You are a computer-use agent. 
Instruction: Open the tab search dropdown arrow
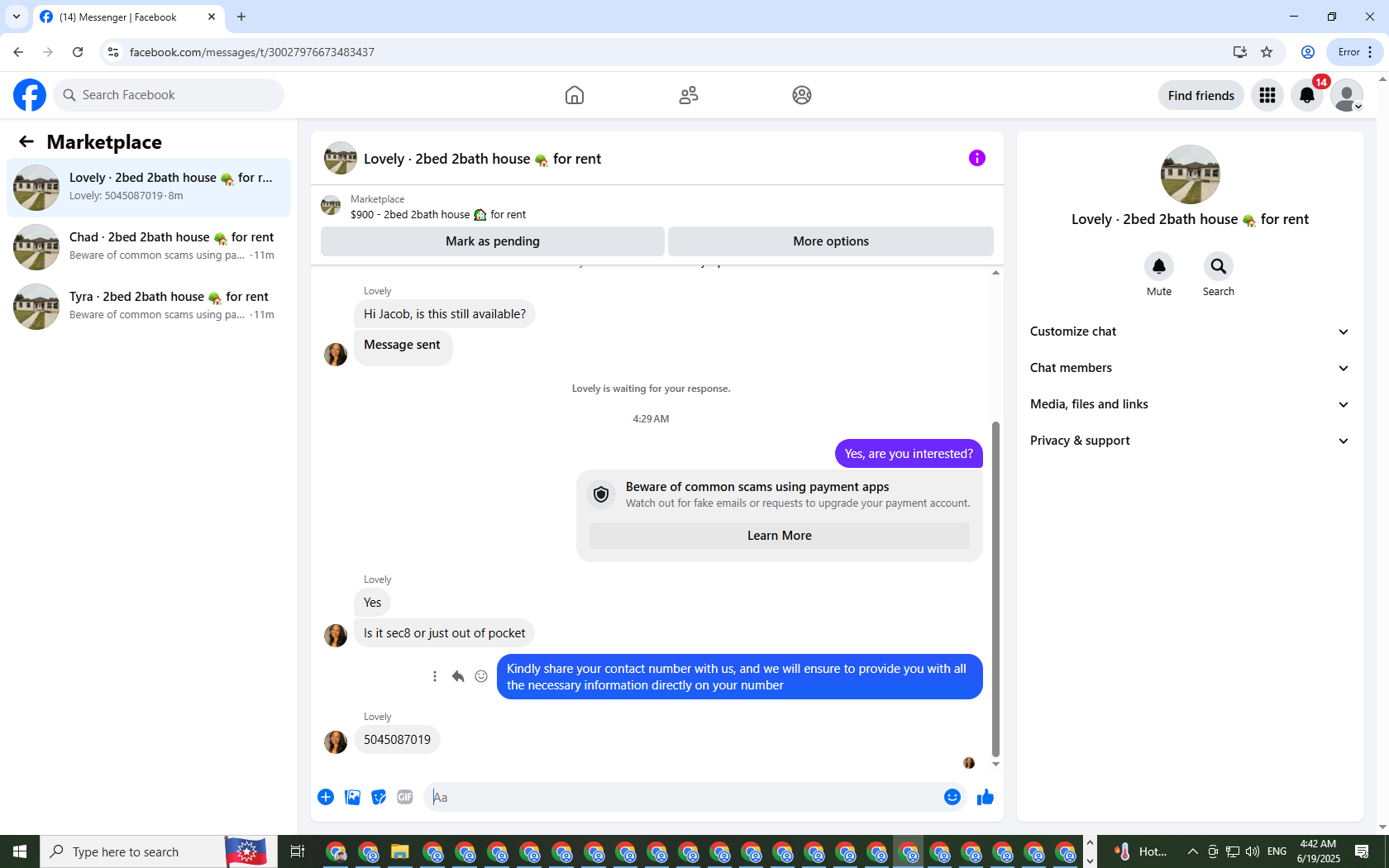pyautogui.click(x=17, y=17)
